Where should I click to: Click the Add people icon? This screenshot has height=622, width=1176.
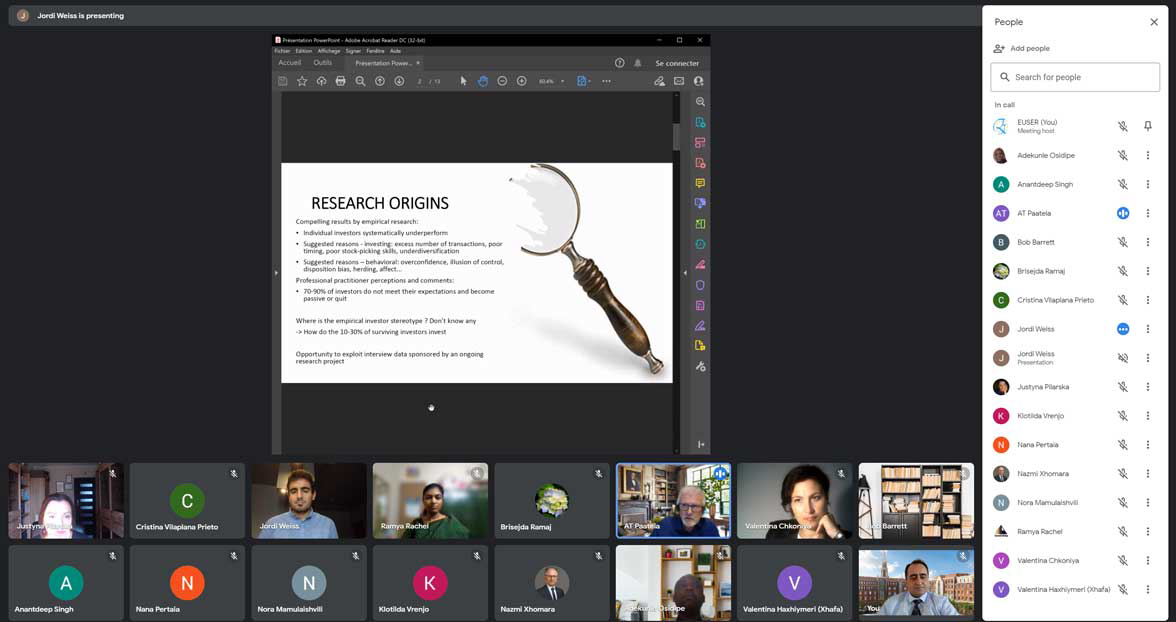tap(999, 48)
